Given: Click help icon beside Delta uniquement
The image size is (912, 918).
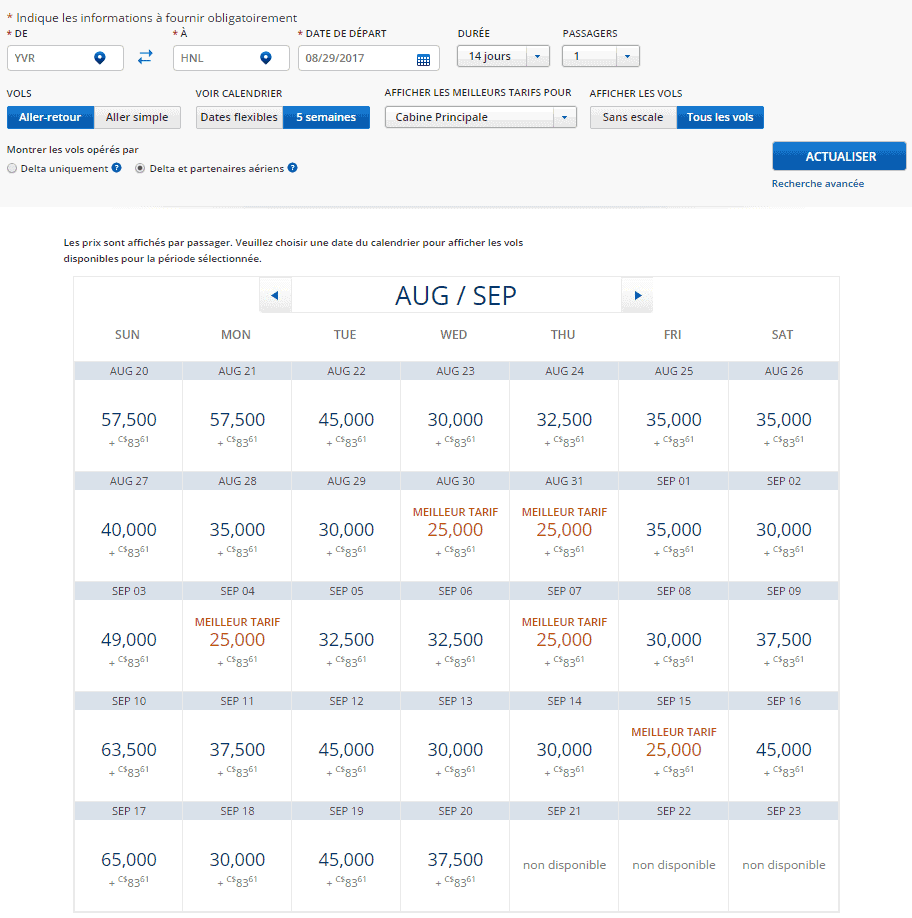Looking at the screenshot, I should (x=117, y=168).
